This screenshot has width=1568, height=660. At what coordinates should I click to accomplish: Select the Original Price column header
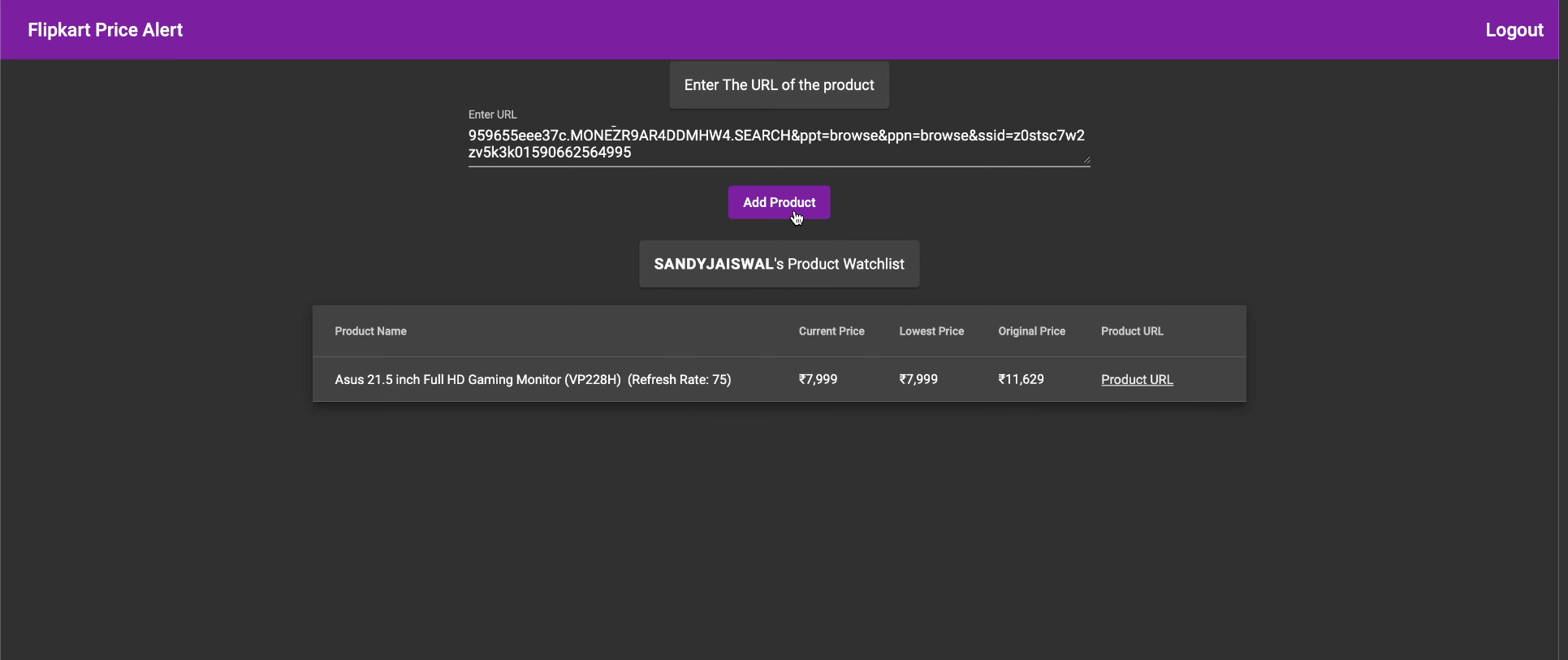(x=1031, y=331)
